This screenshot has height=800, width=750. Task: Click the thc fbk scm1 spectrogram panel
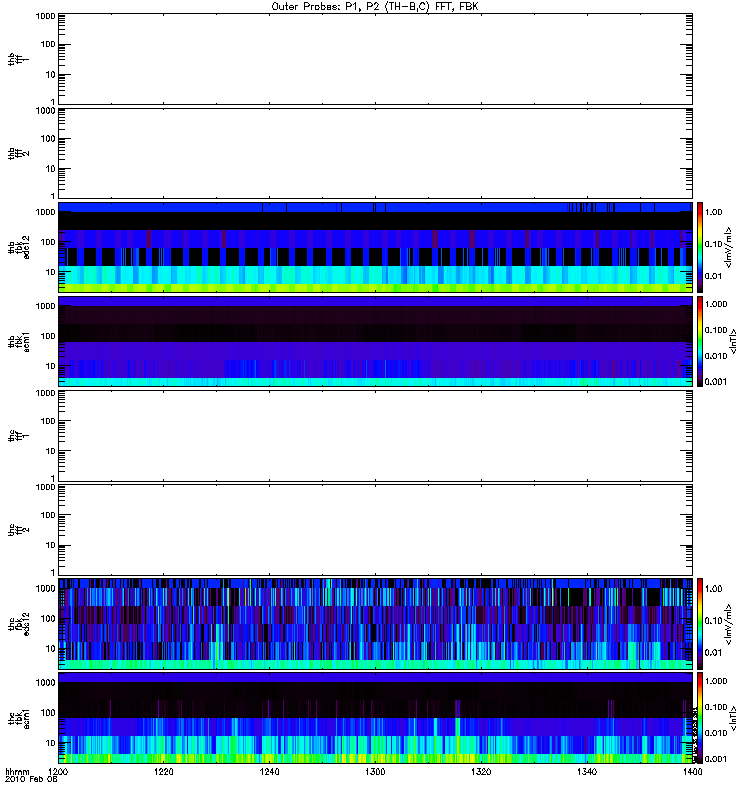click(375, 718)
